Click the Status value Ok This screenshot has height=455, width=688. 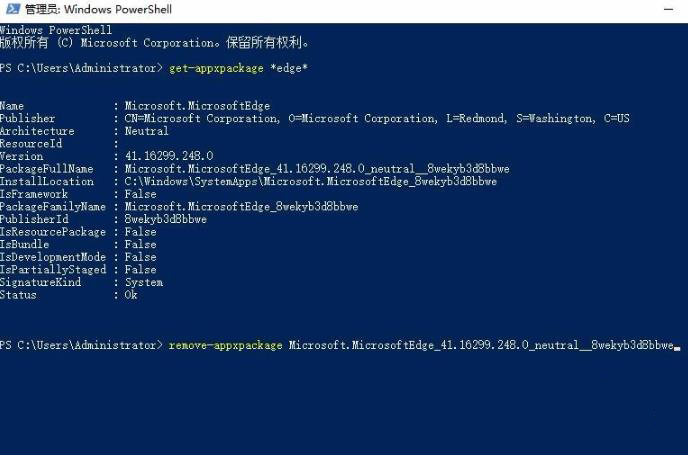(x=131, y=295)
